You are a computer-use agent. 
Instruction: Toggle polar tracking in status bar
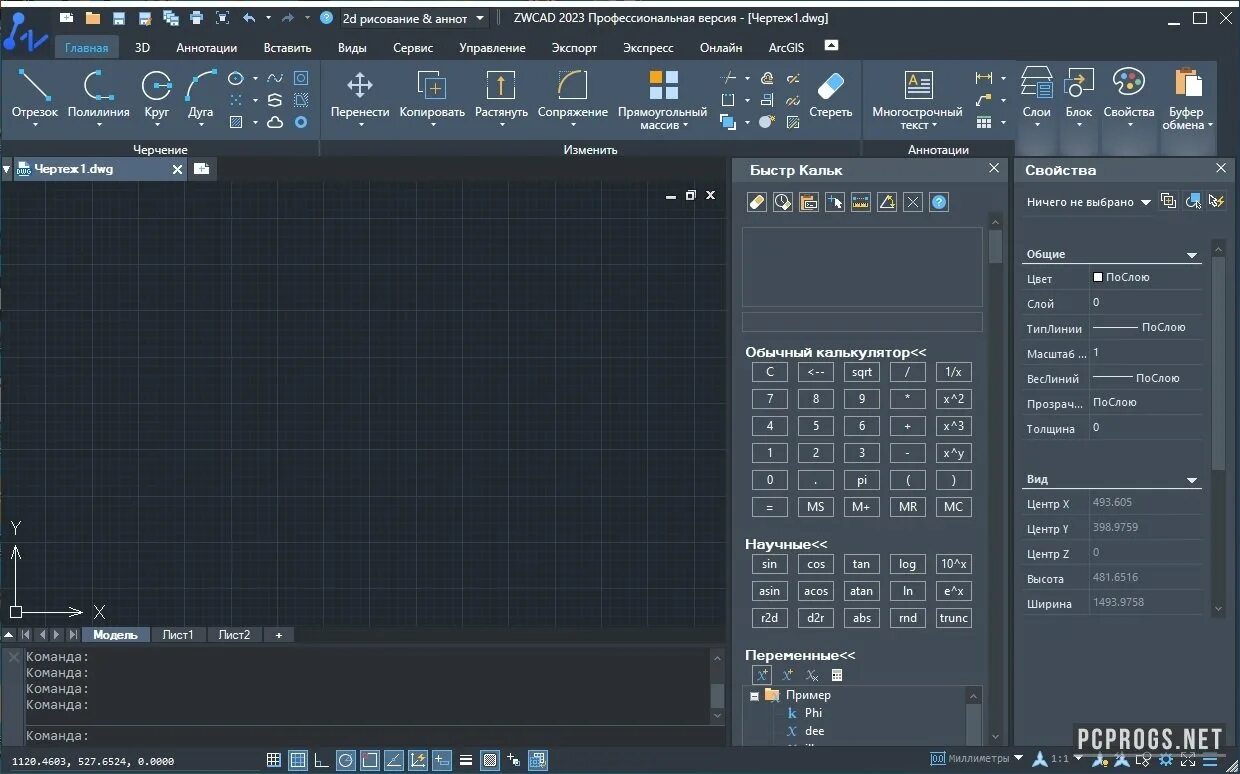[x=345, y=760]
